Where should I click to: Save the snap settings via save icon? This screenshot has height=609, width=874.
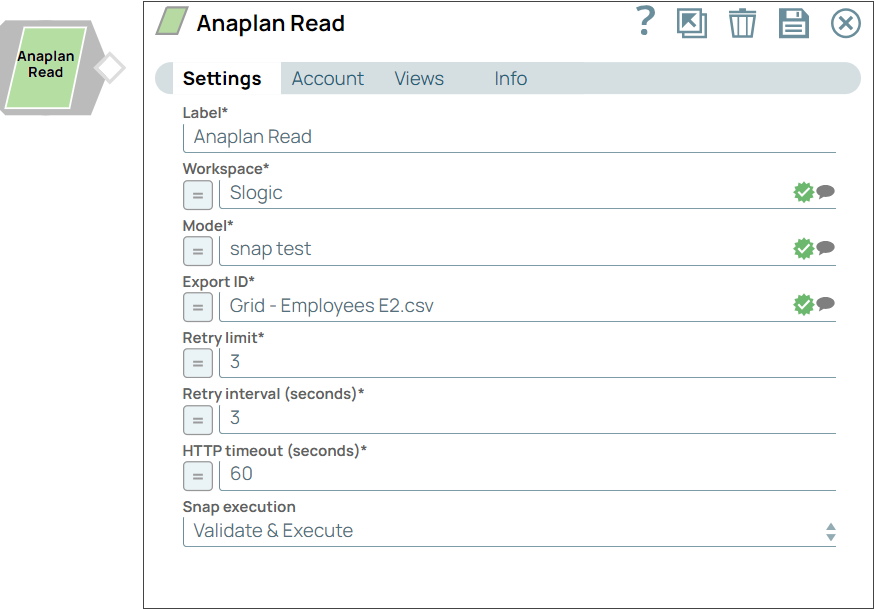[x=793, y=22]
